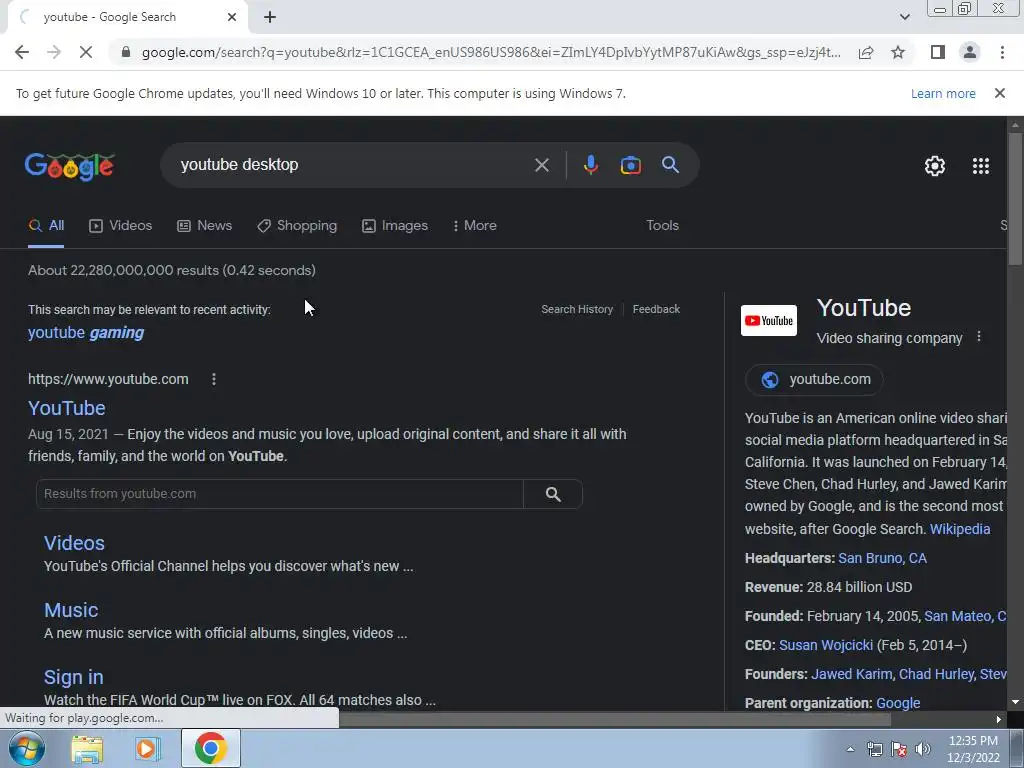Open the search Tools

pyautogui.click(x=662, y=225)
